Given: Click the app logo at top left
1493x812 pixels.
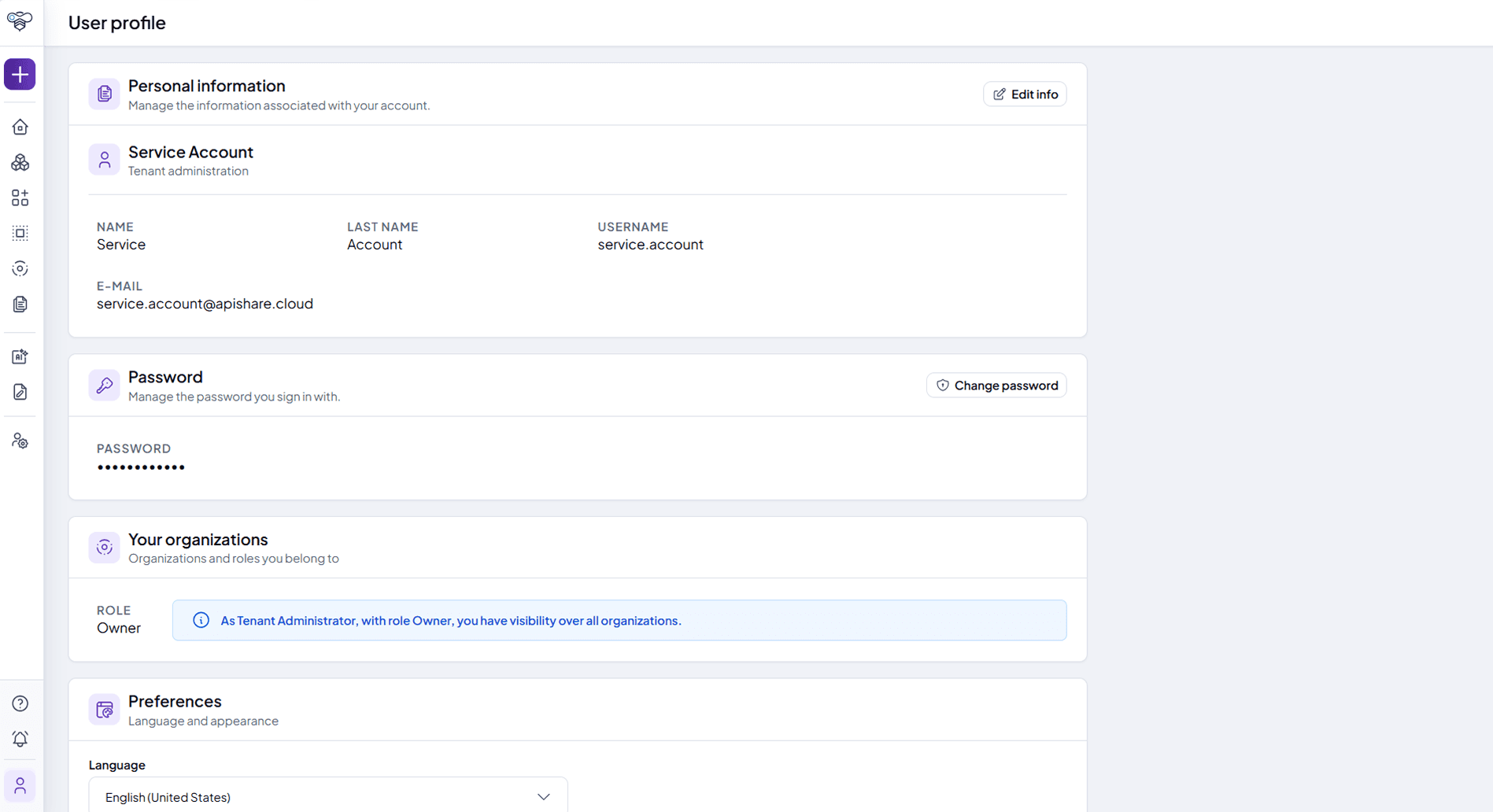Looking at the screenshot, I should point(20,20).
